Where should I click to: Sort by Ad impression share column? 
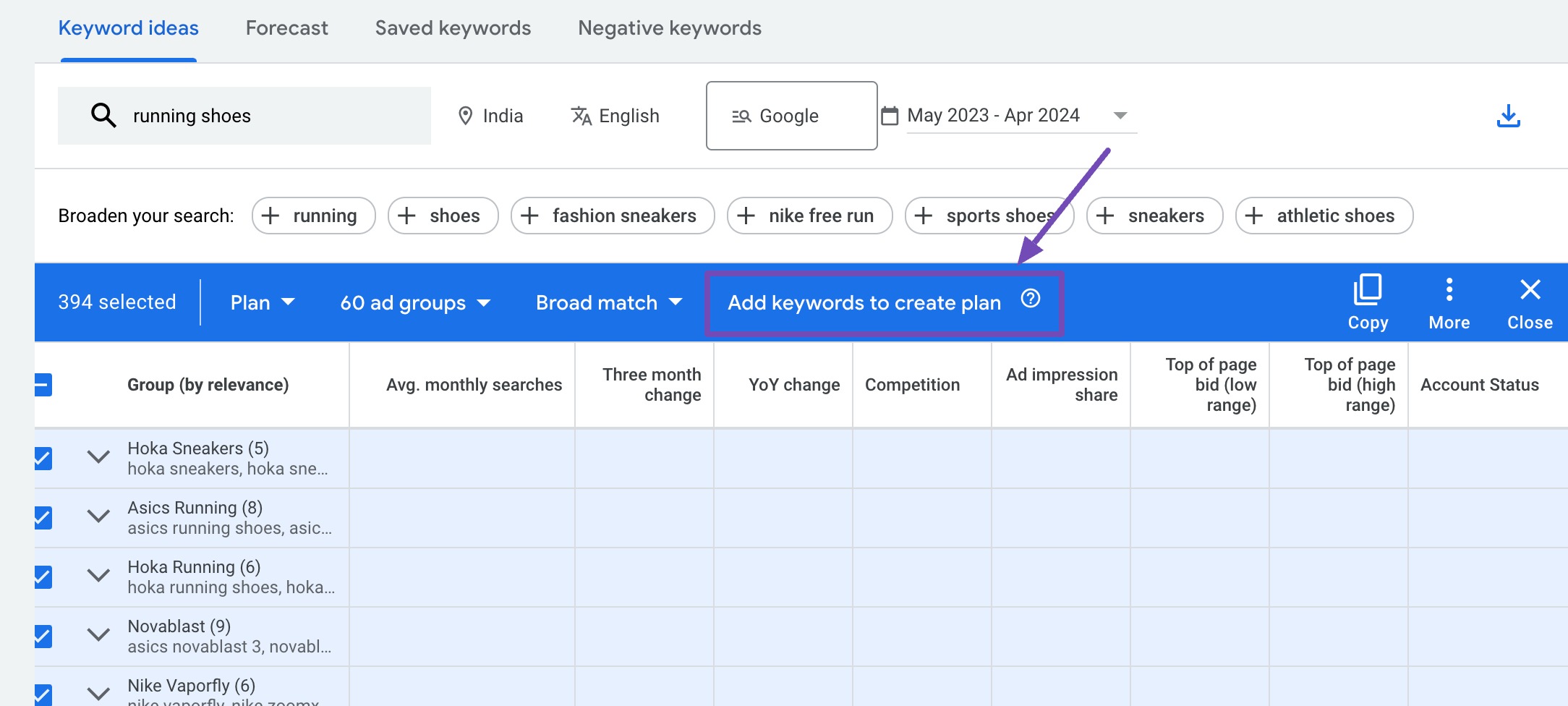(x=1062, y=385)
